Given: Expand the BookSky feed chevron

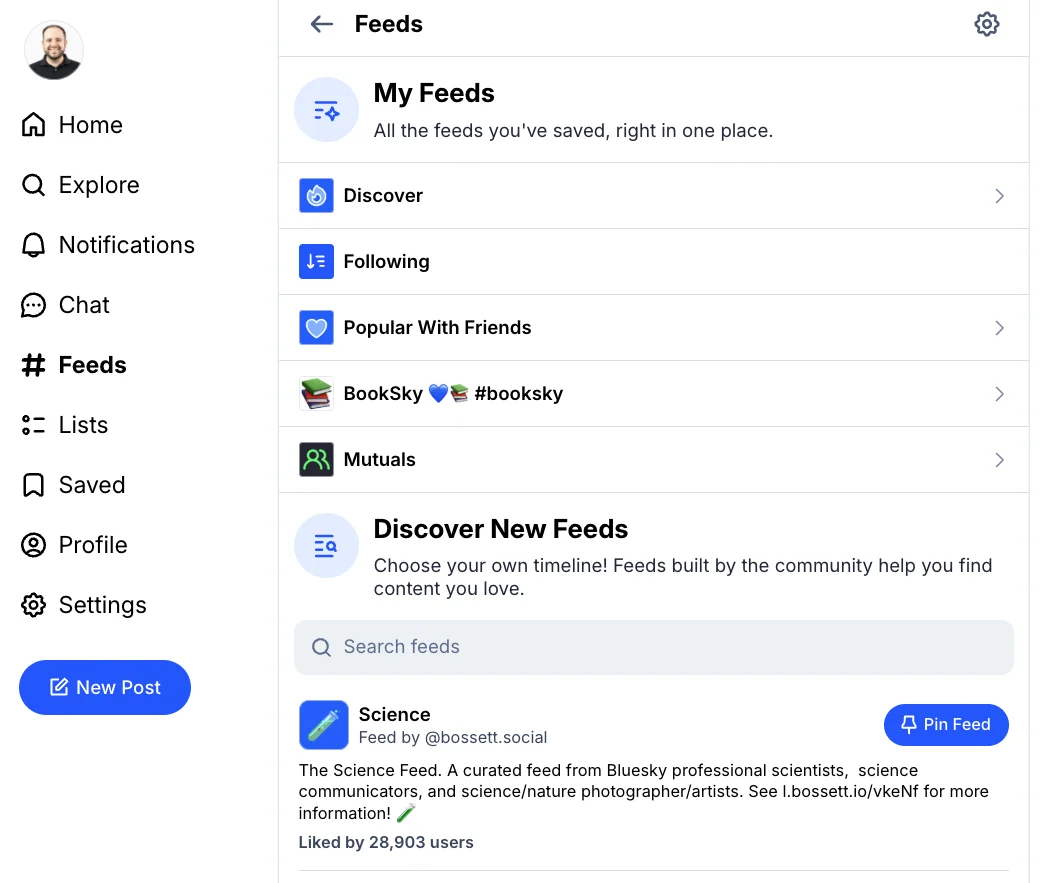Looking at the screenshot, I should coord(999,394).
